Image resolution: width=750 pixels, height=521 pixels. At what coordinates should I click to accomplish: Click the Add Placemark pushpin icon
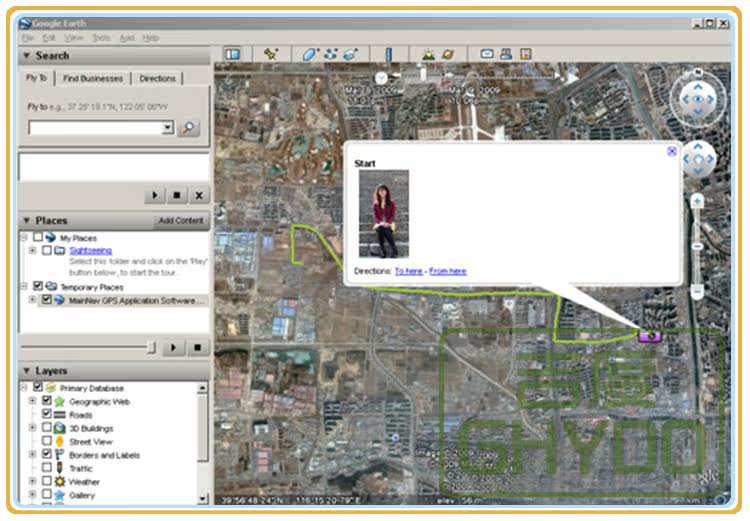pyautogui.click(x=271, y=54)
